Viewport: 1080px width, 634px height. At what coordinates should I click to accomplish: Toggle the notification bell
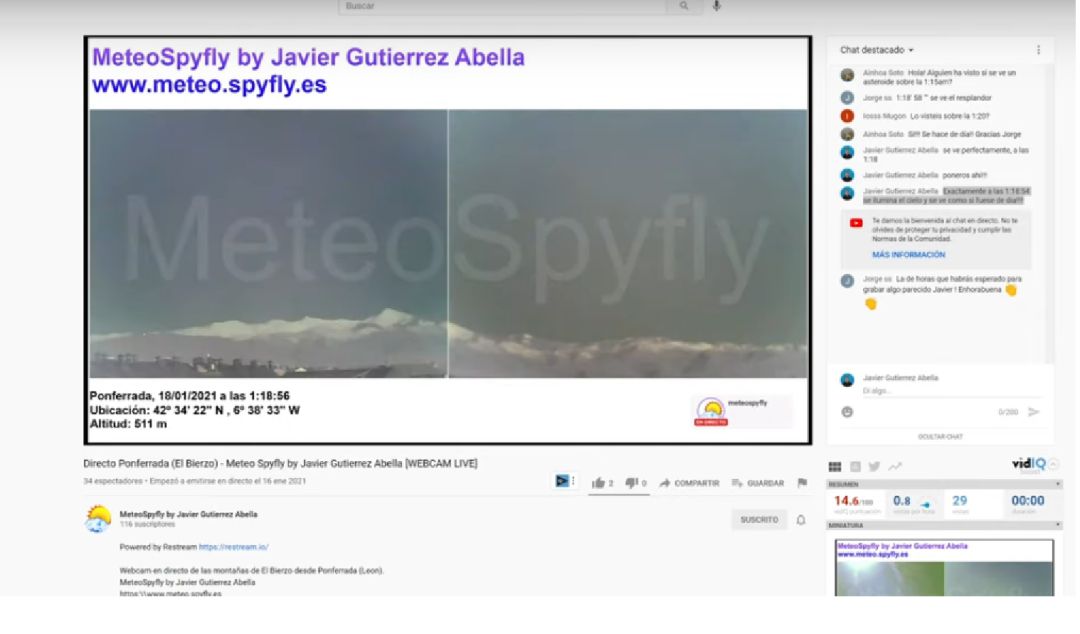tap(800, 520)
